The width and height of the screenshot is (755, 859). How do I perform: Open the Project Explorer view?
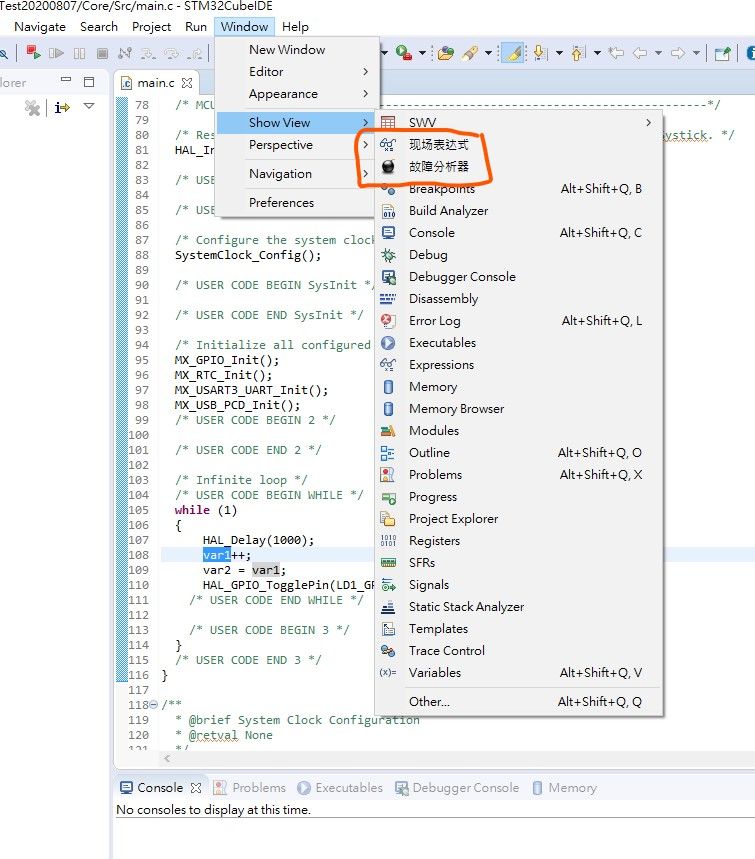[518, 519]
